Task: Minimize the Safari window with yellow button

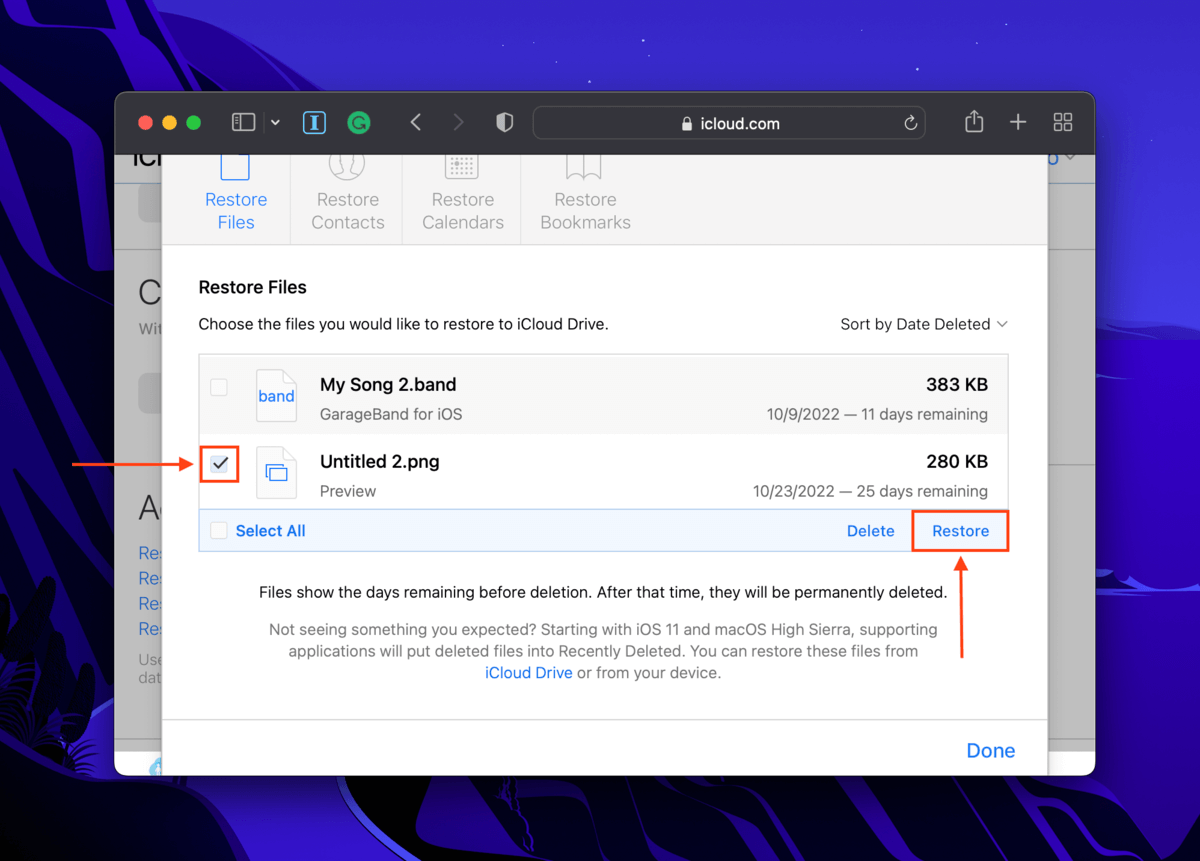Action: 169,123
